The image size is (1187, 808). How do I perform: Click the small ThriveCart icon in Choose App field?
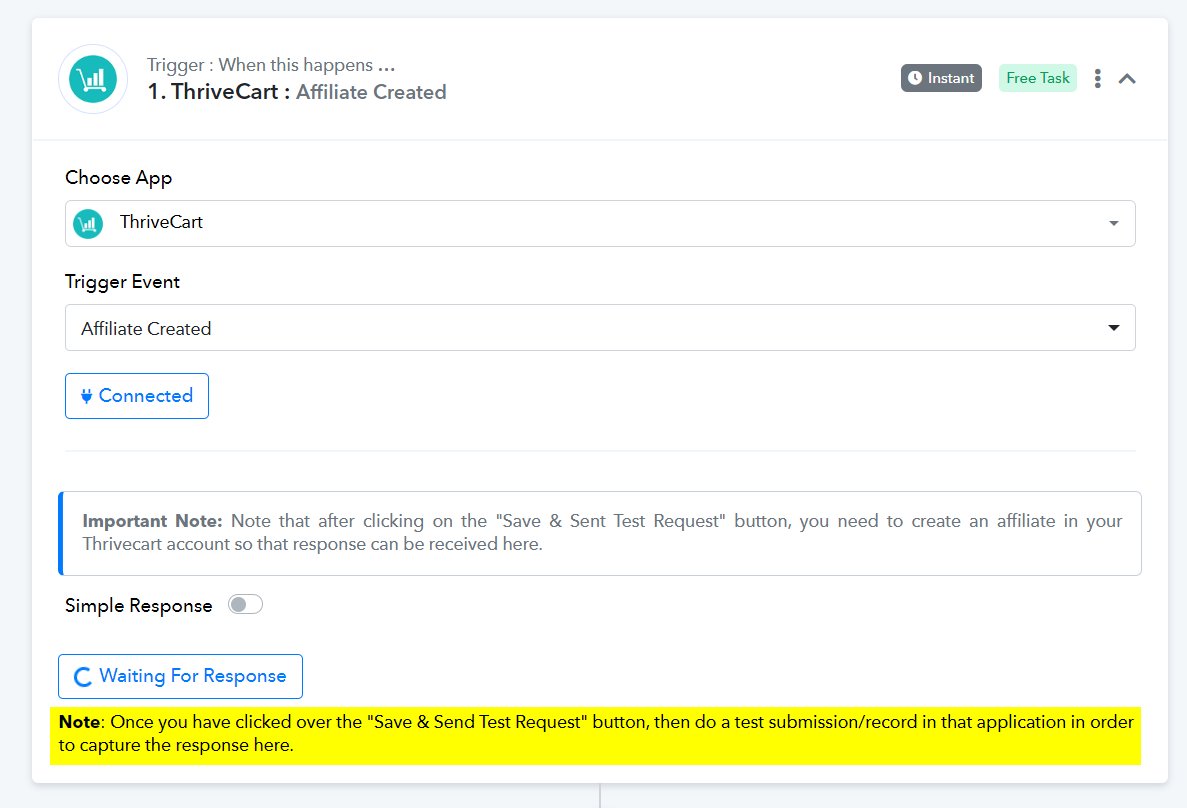88,223
